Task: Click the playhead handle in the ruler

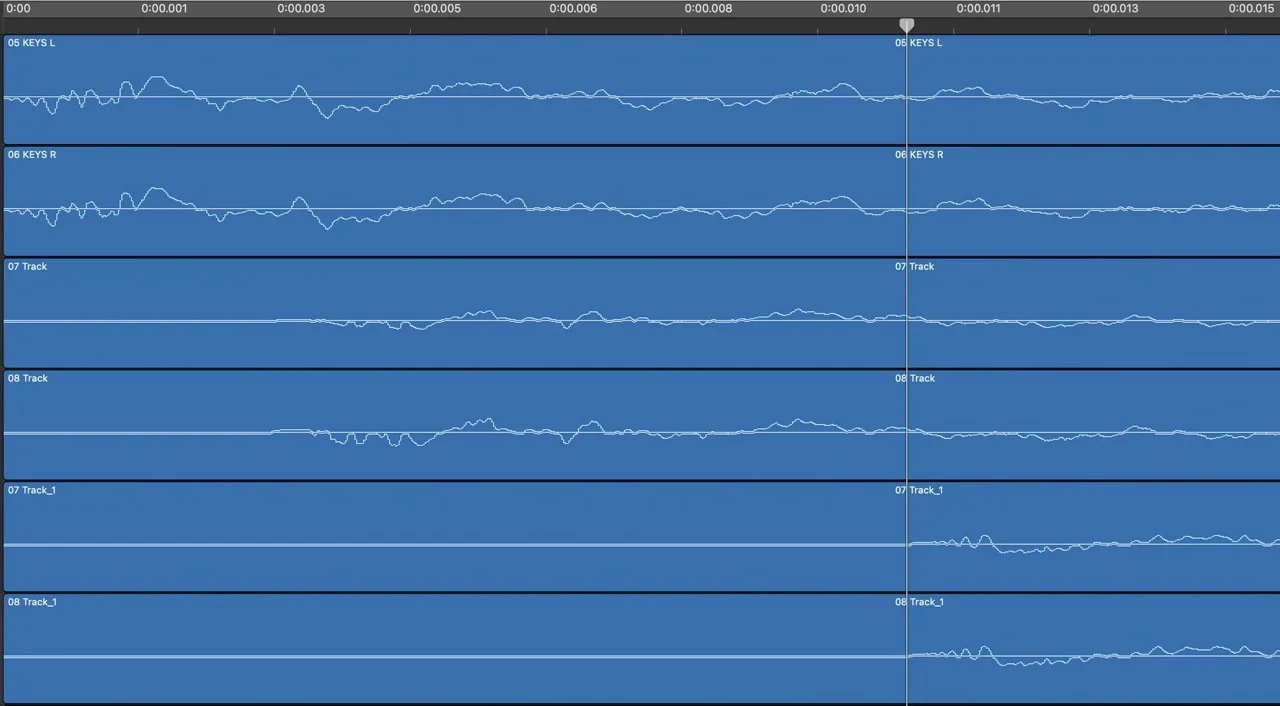Action: pos(906,25)
